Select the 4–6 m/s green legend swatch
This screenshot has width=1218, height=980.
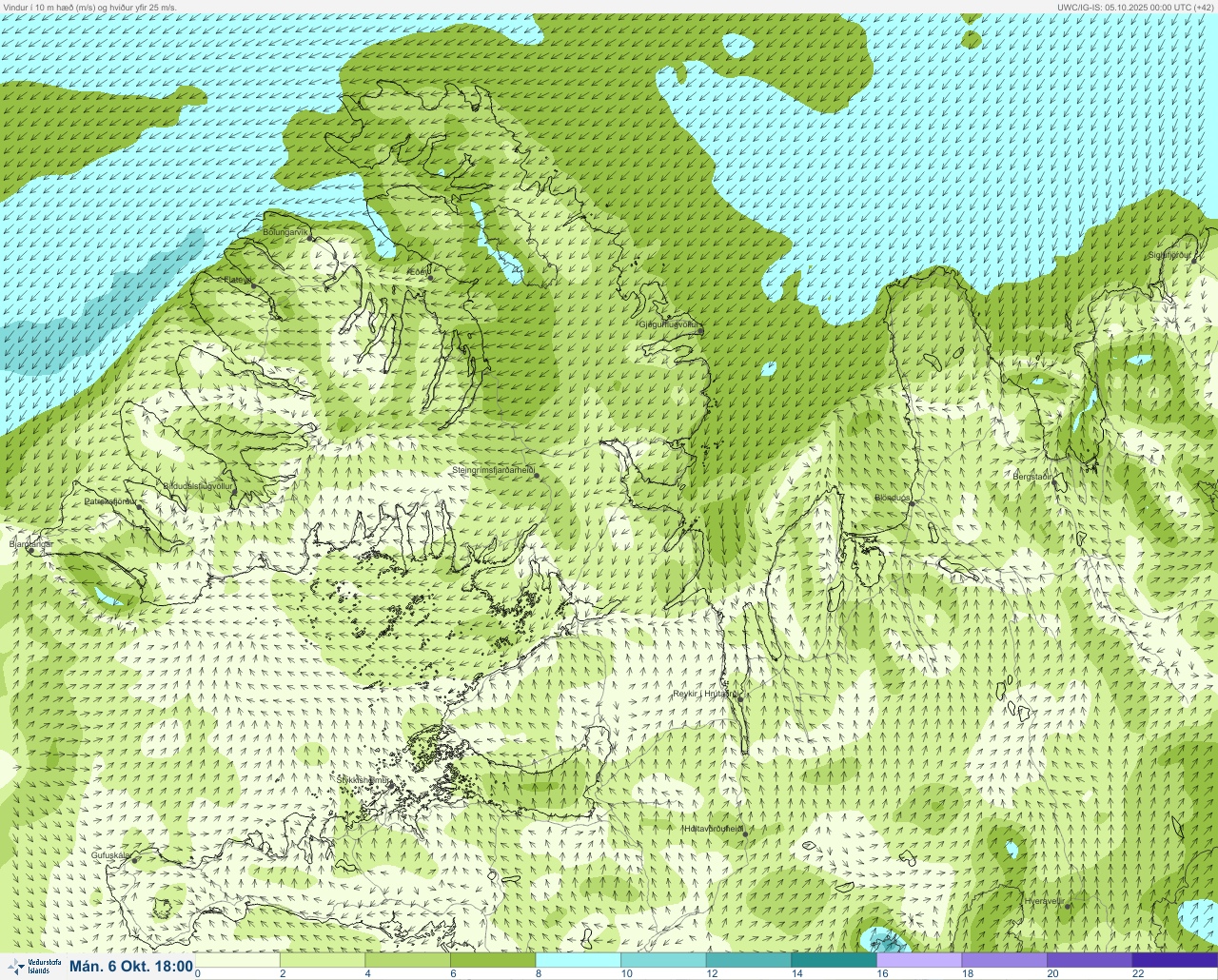tap(407, 960)
